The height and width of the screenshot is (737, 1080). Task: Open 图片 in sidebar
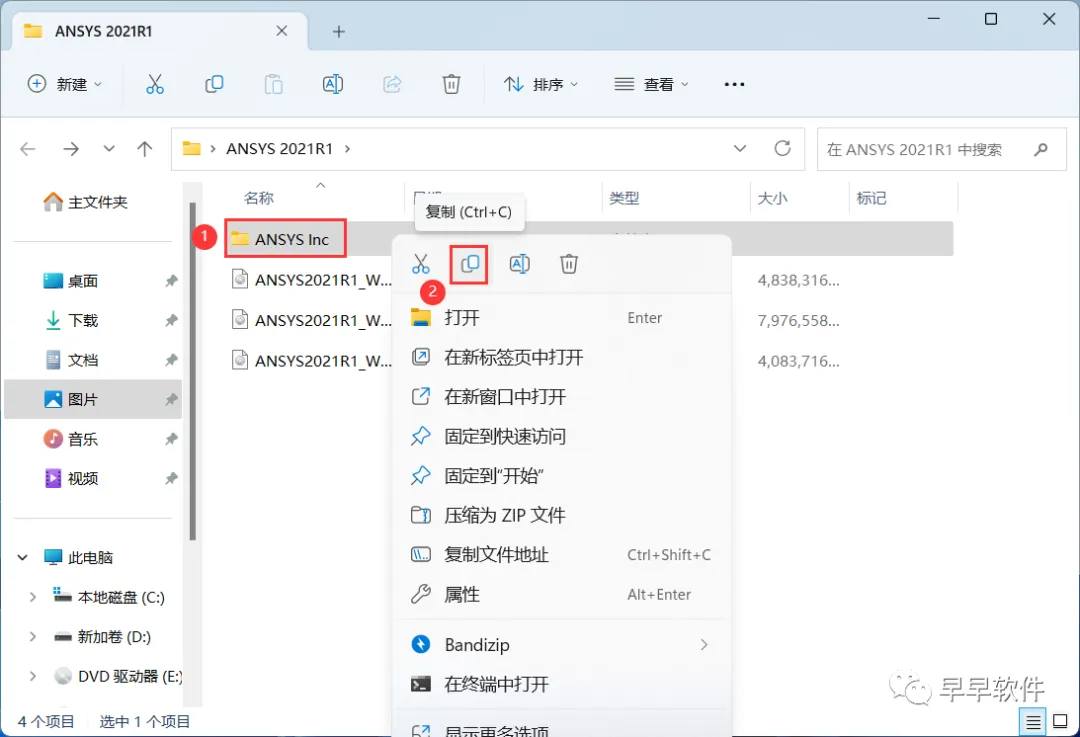[x=93, y=399]
